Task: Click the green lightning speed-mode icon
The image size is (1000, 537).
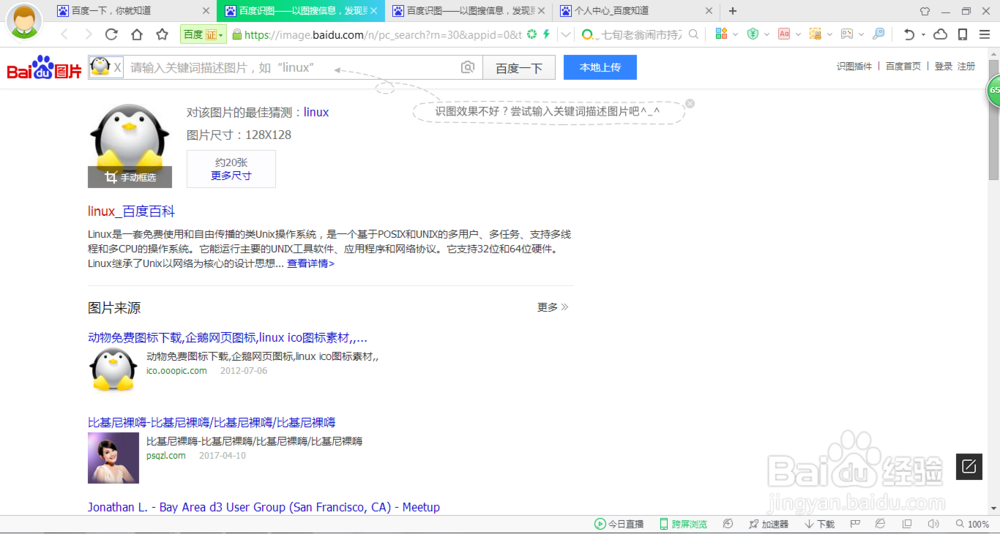Action: (547, 34)
